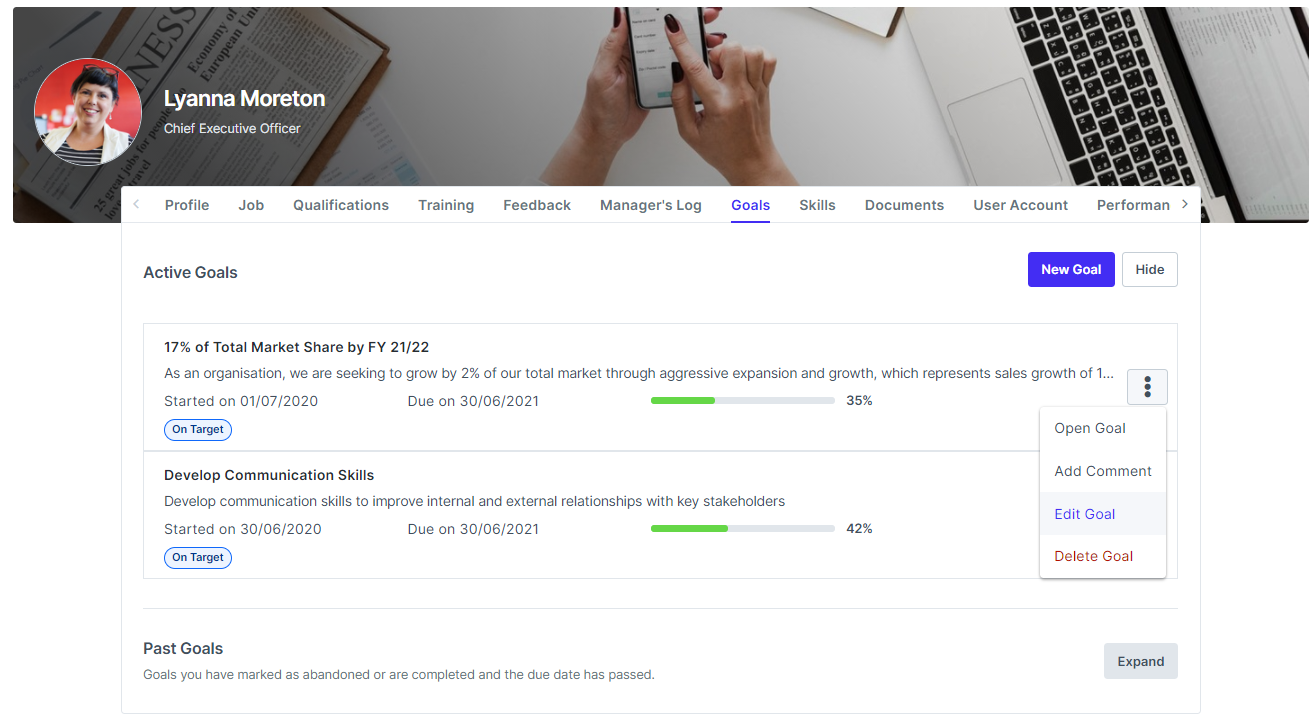The image size is (1315, 723).
Task: Click the right arrow to reveal more tabs
Action: pos(1184,204)
